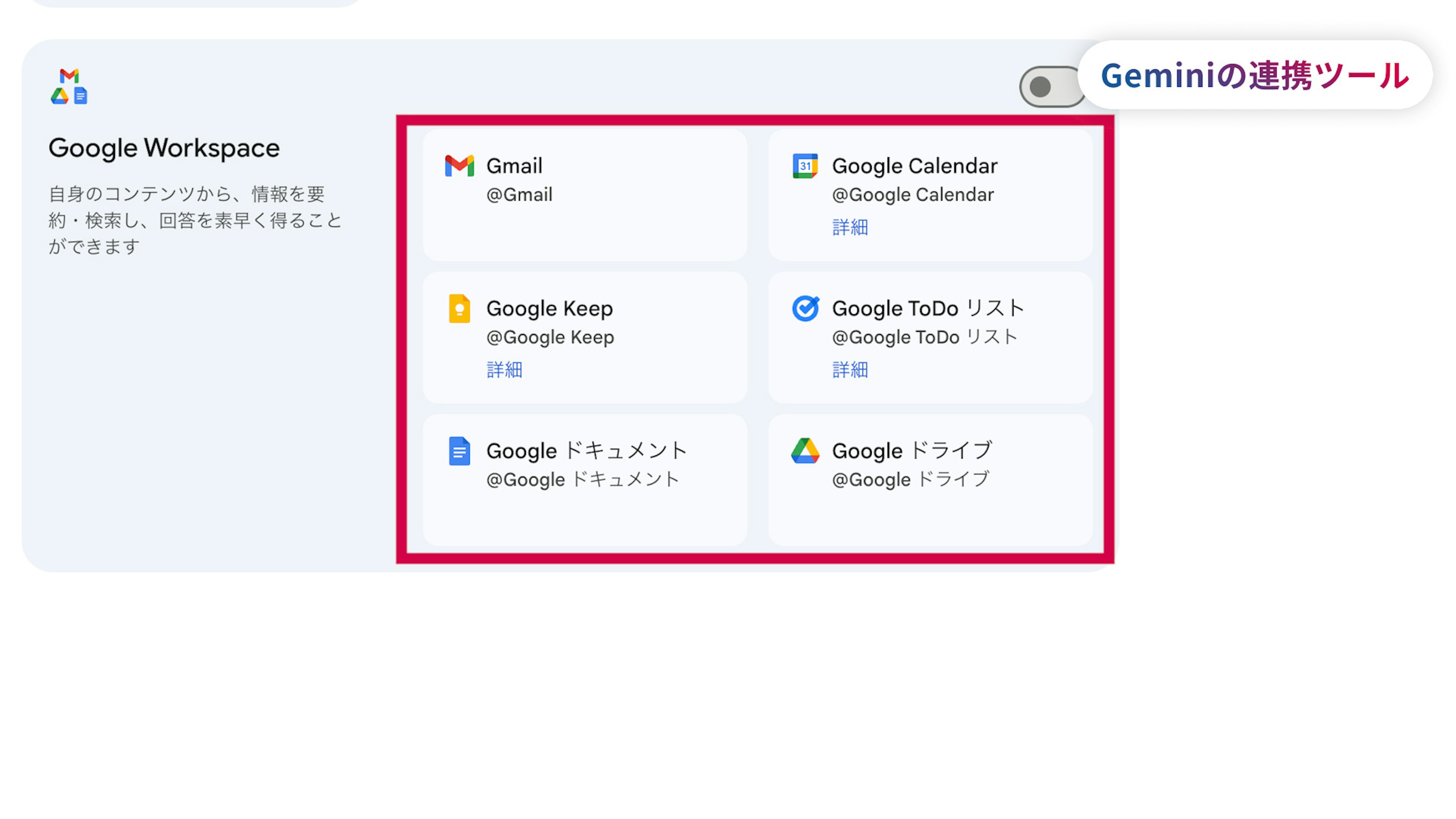This screenshot has width=1456, height=819.
Task: Click the Geminiの連携ツール label
Action: [1255, 75]
